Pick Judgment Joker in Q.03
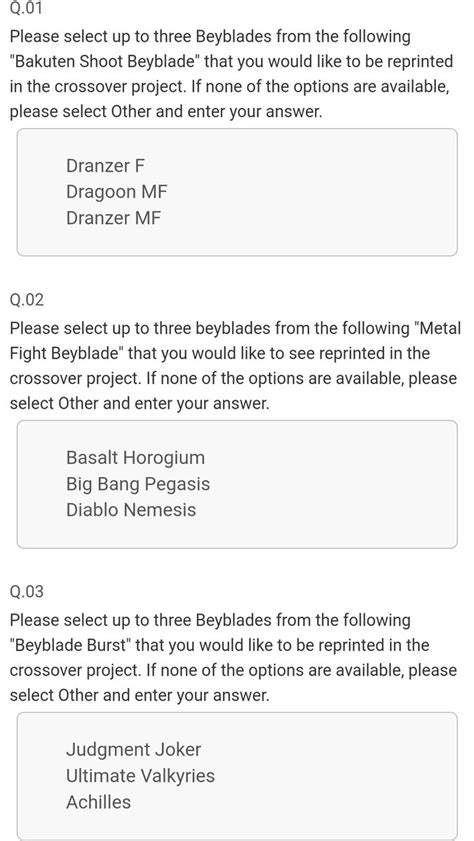This screenshot has width=474, height=841. coord(134,749)
